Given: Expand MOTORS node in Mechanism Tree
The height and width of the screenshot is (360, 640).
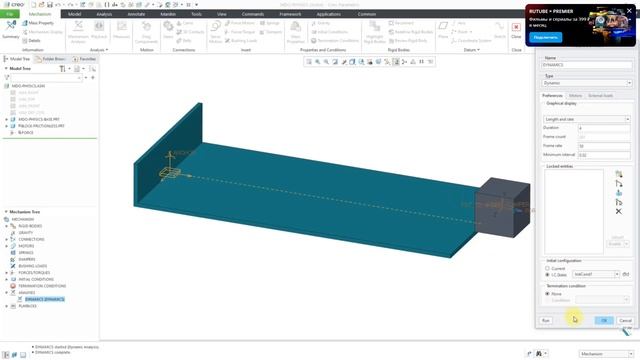Looking at the screenshot, I should (6, 246).
